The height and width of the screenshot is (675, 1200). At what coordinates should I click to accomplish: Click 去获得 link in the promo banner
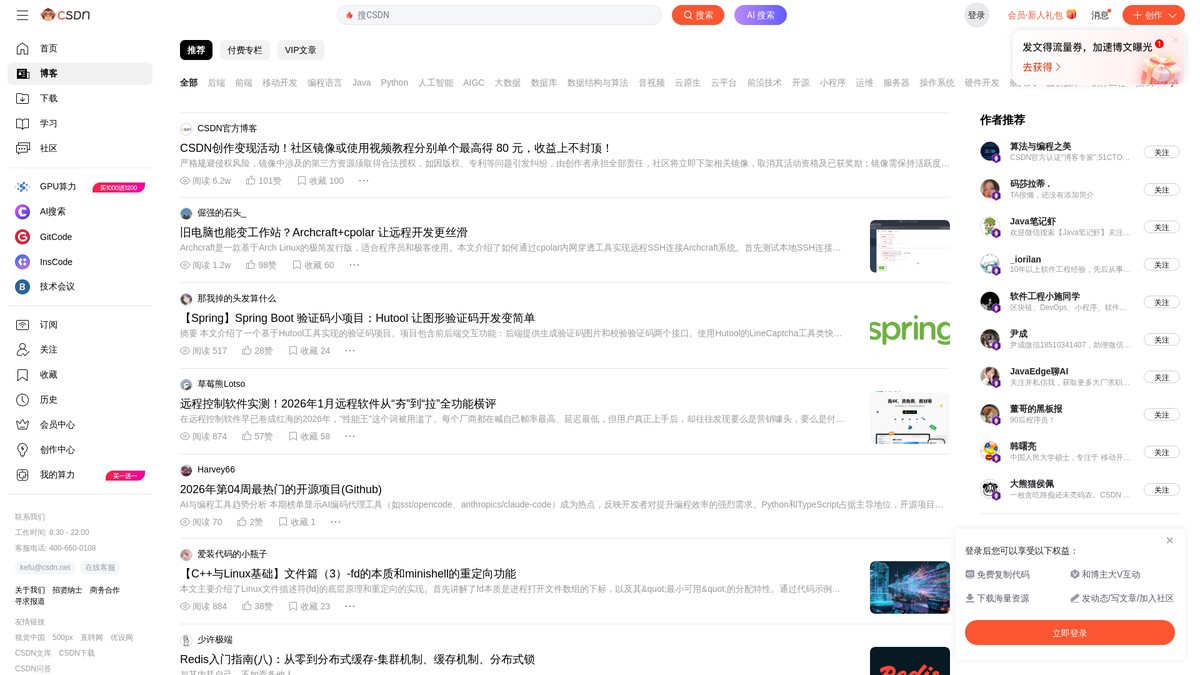(1041, 67)
